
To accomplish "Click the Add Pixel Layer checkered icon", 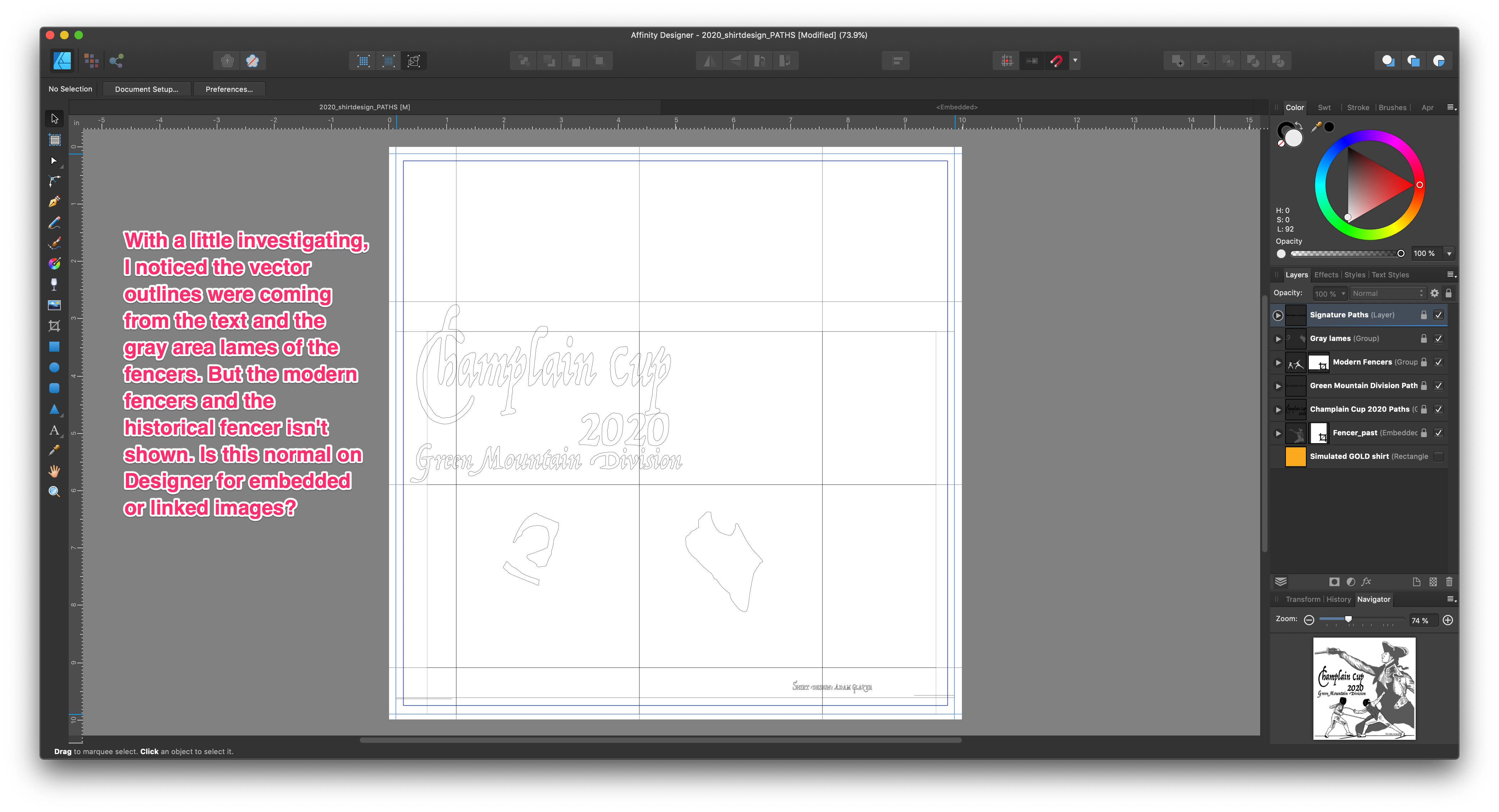I will click(x=1433, y=582).
